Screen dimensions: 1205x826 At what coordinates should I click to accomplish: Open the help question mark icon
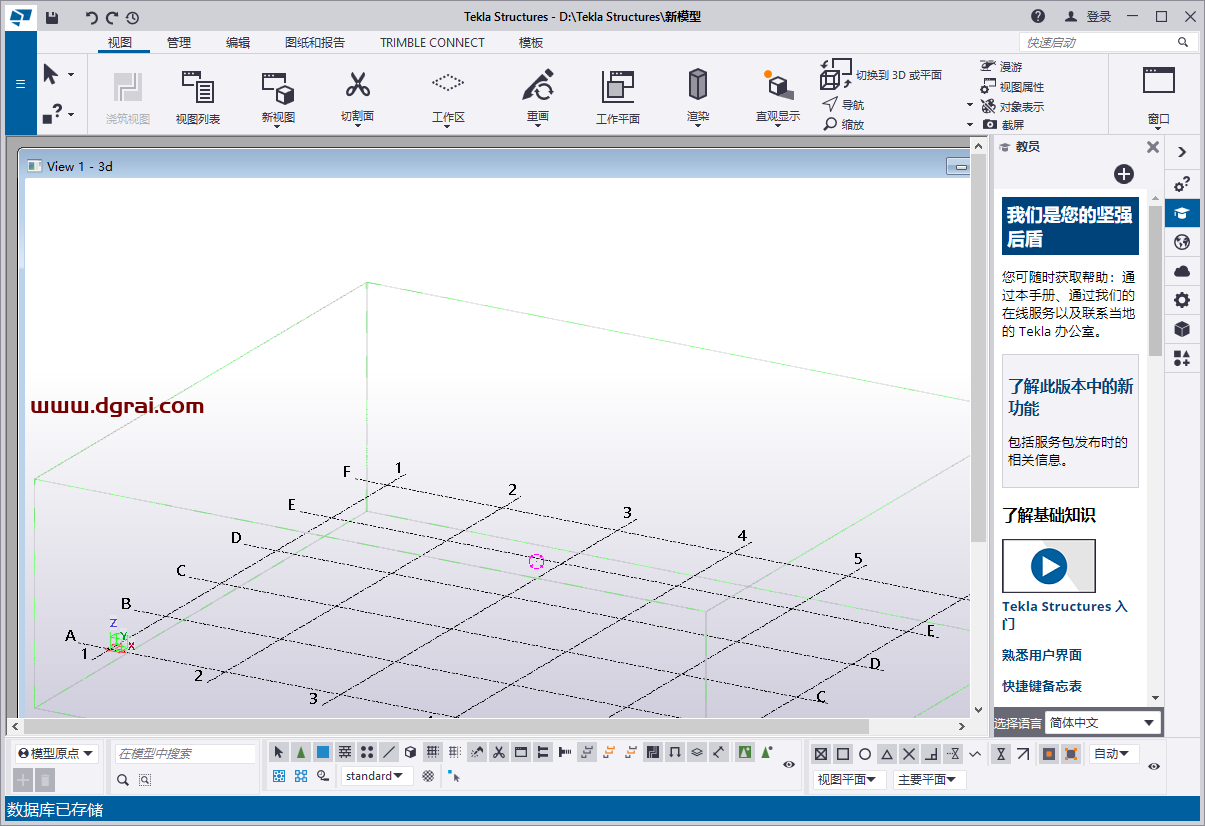[1039, 16]
